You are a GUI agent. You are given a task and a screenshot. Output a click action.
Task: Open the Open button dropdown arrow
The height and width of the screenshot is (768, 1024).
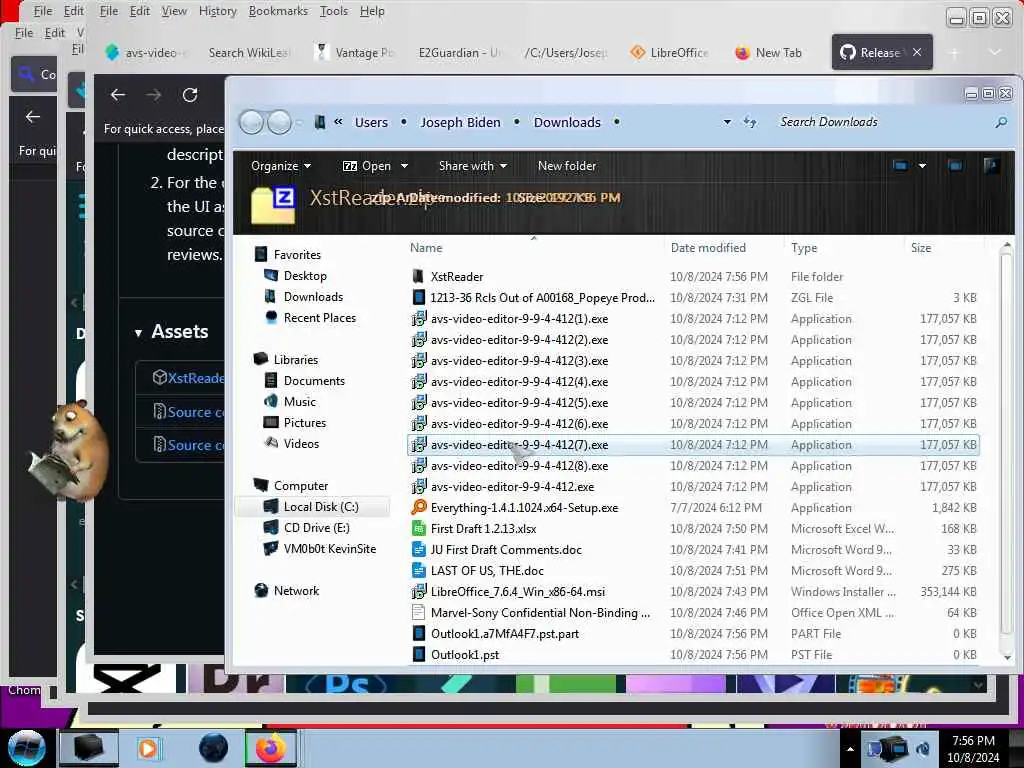click(x=404, y=166)
